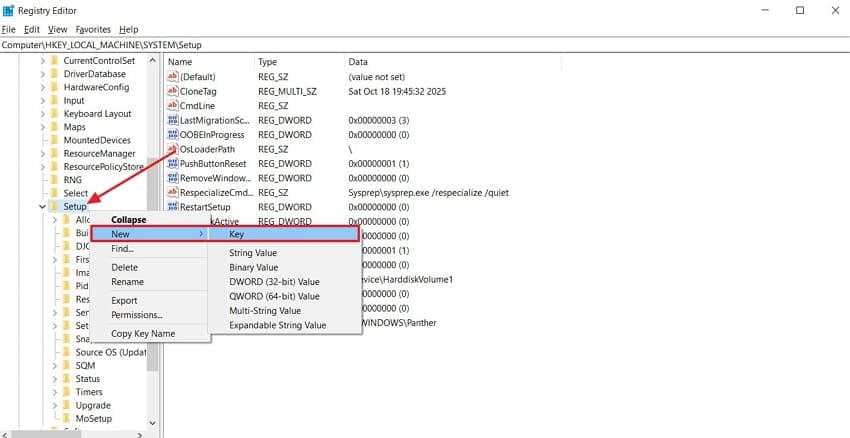Collapse the Setup tree node

42,207
